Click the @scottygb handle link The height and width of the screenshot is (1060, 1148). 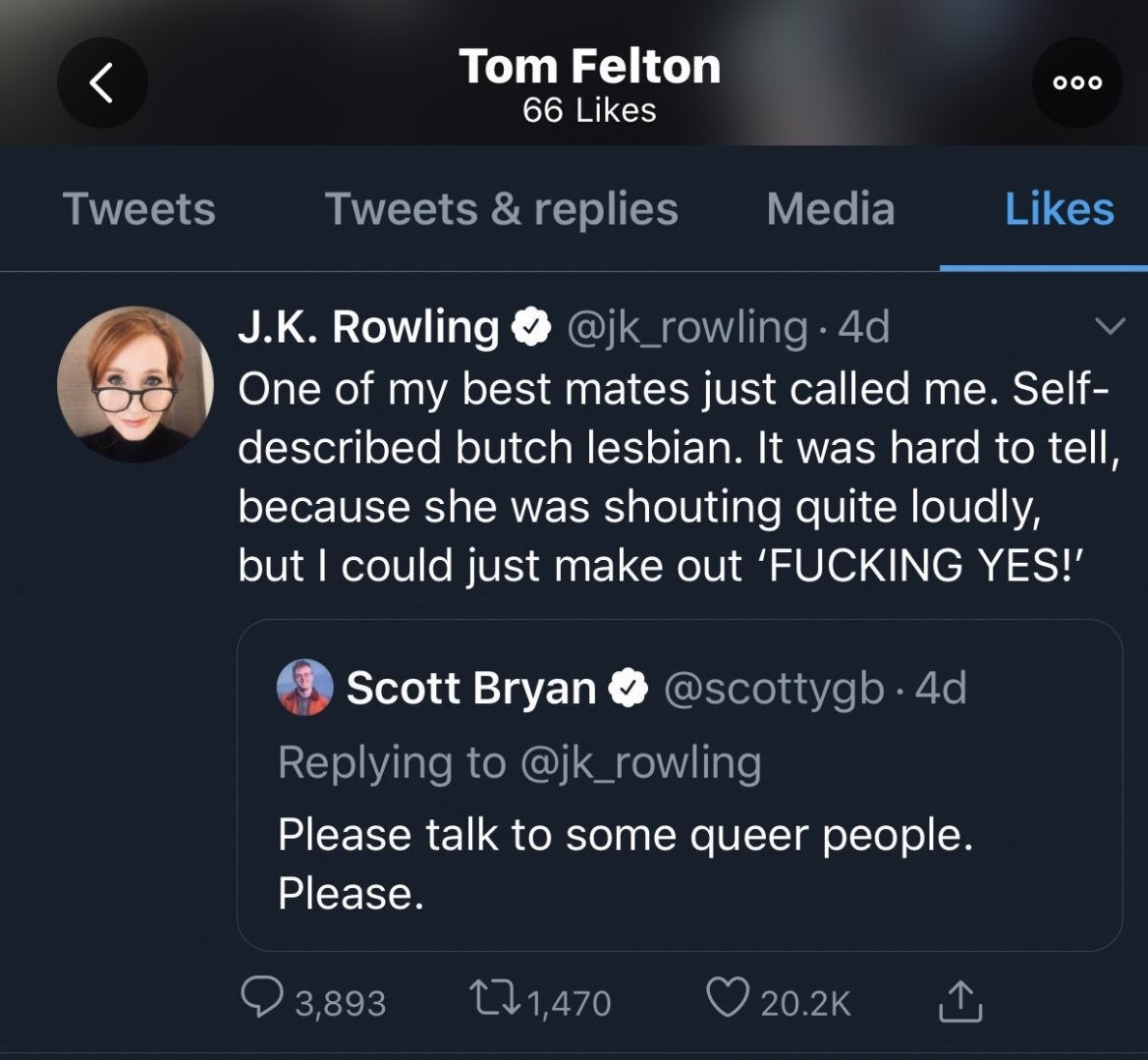(773, 689)
